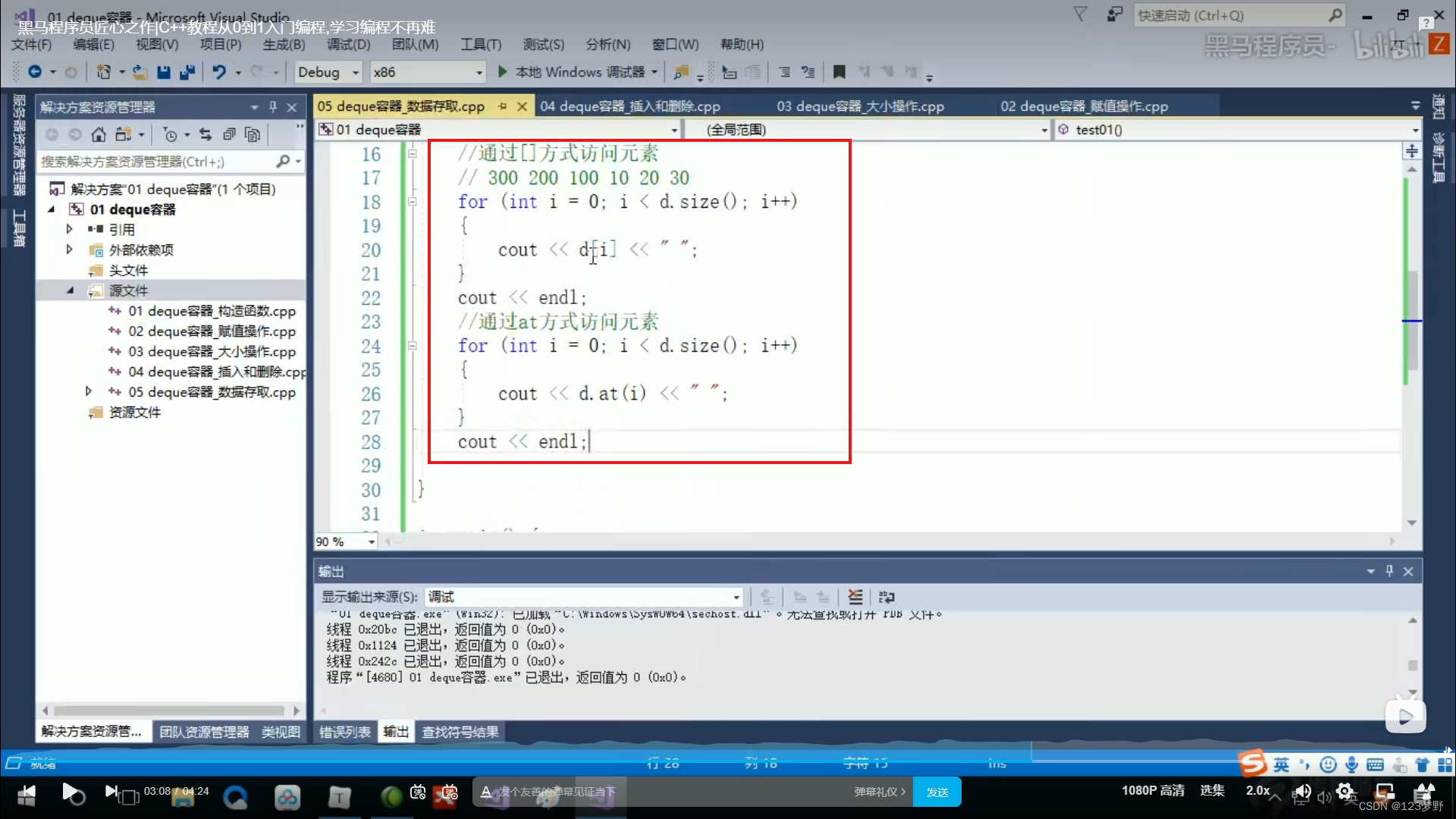Open the x86 platform dropdown

pyautogui.click(x=479, y=72)
